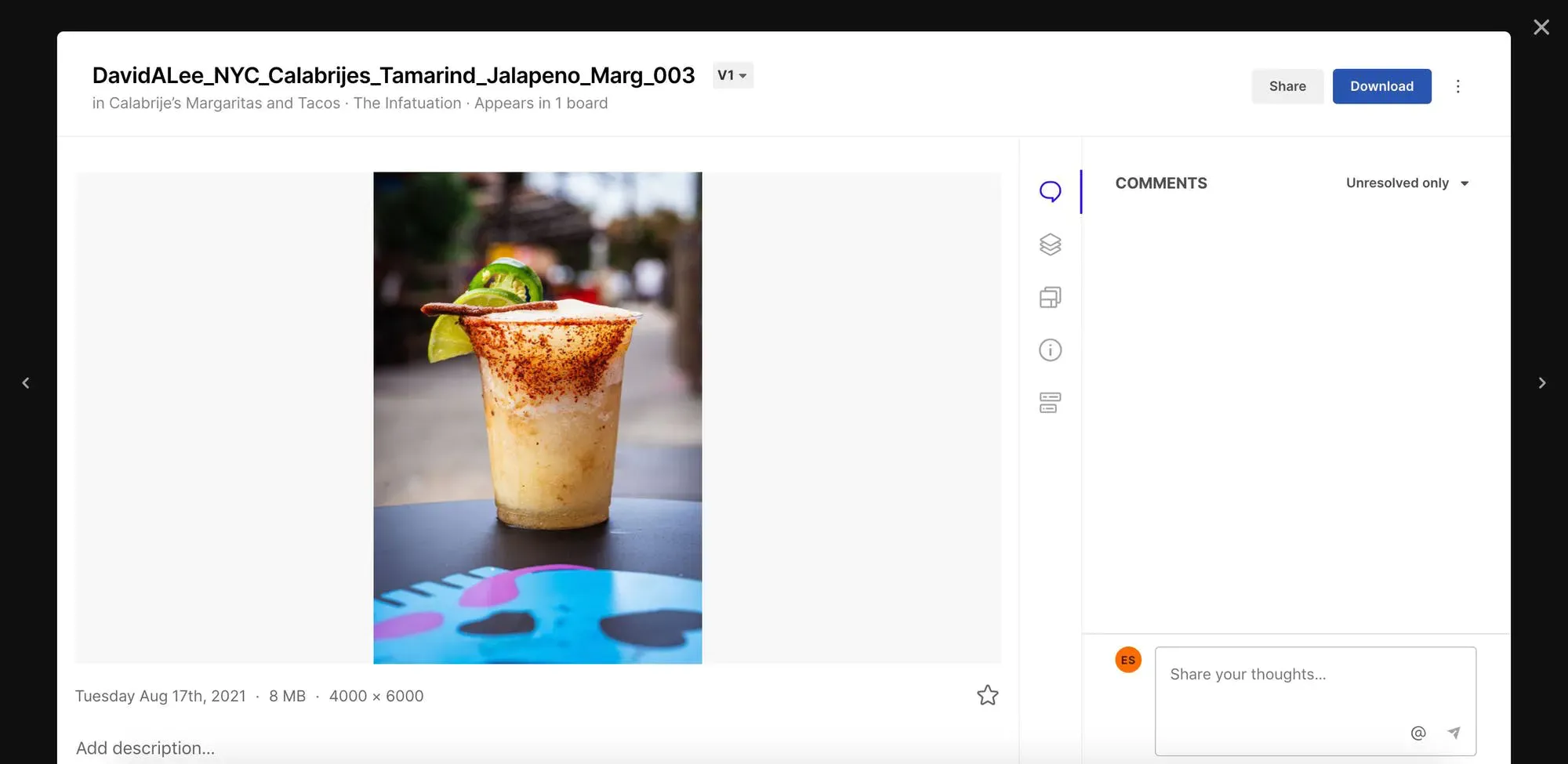Open the layers stack sidebar icon

pos(1050,244)
